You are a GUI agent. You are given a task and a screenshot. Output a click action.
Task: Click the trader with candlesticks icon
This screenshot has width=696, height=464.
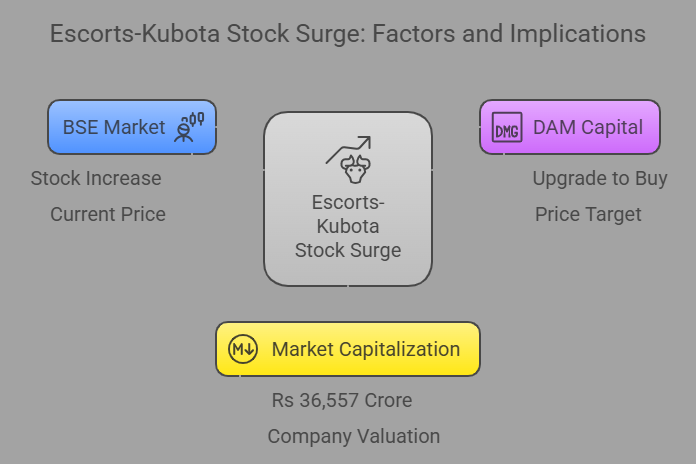[189, 127]
